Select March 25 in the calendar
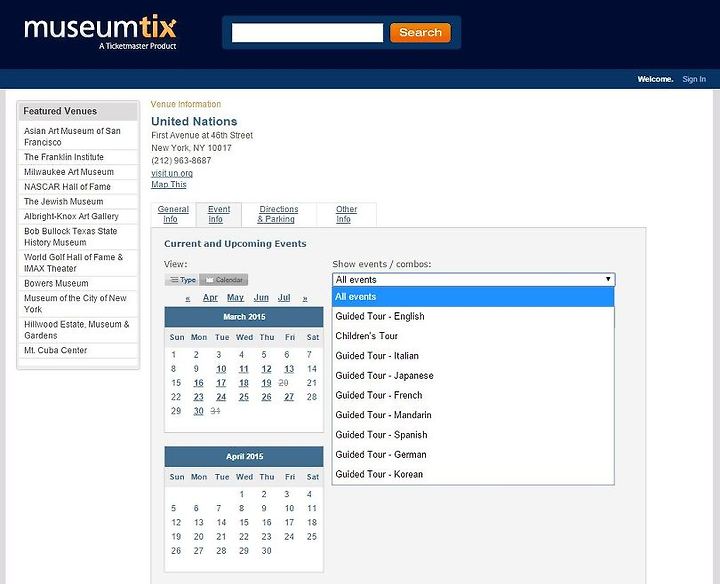 (244, 397)
